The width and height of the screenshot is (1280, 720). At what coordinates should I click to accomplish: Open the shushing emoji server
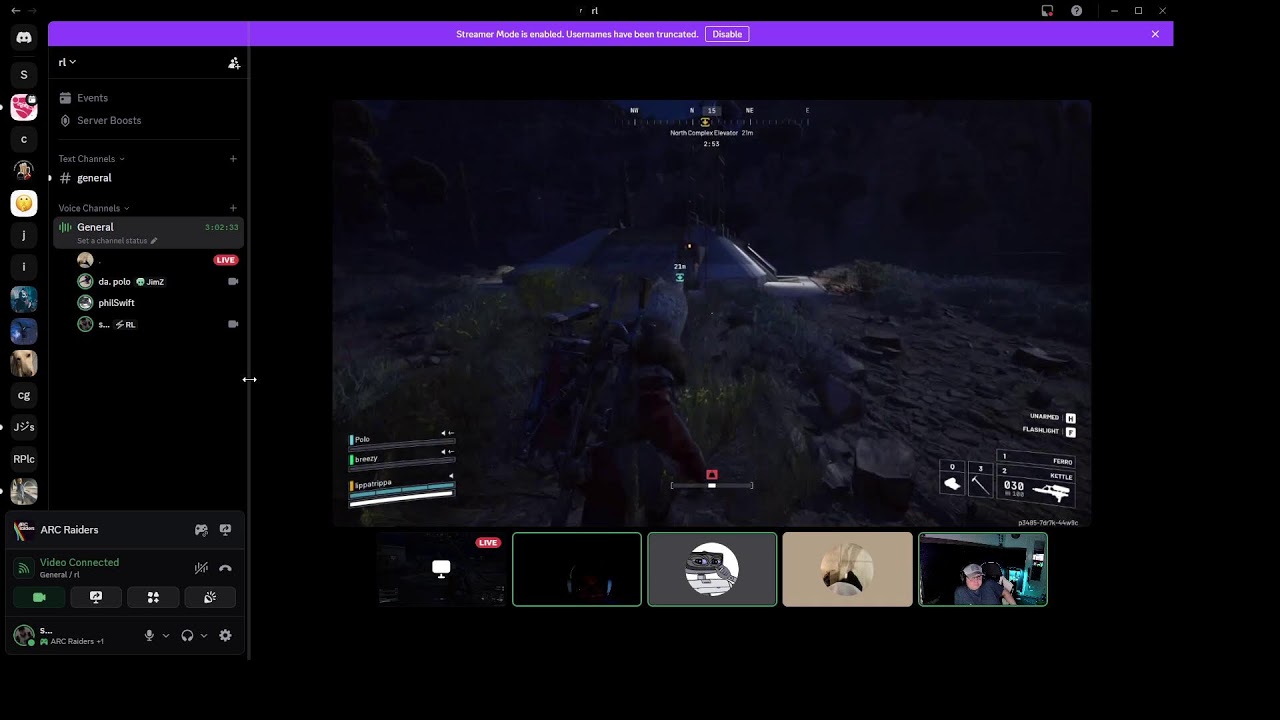pyautogui.click(x=24, y=203)
